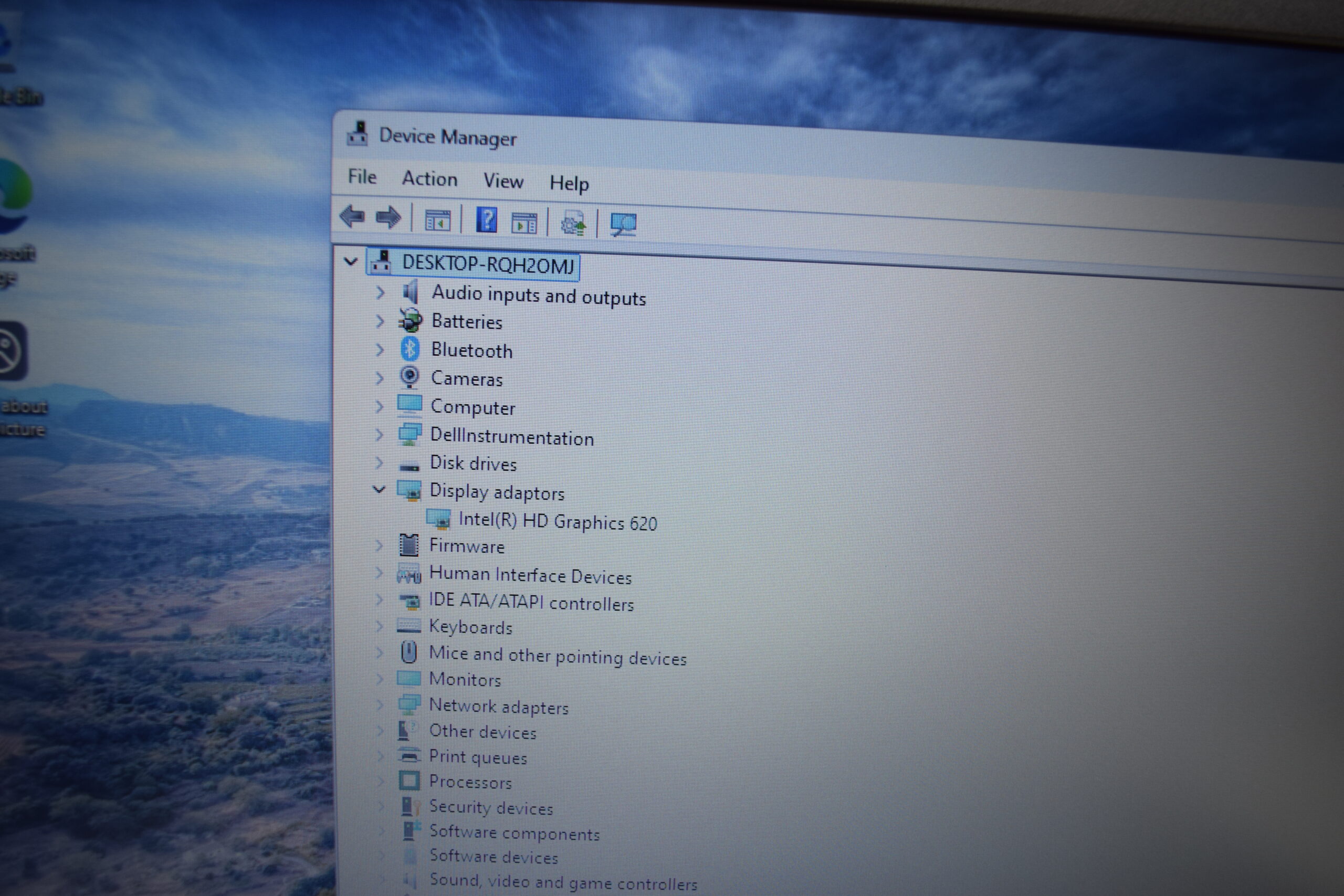
Task: Click the Display adaptors icon
Action: (409, 490)
